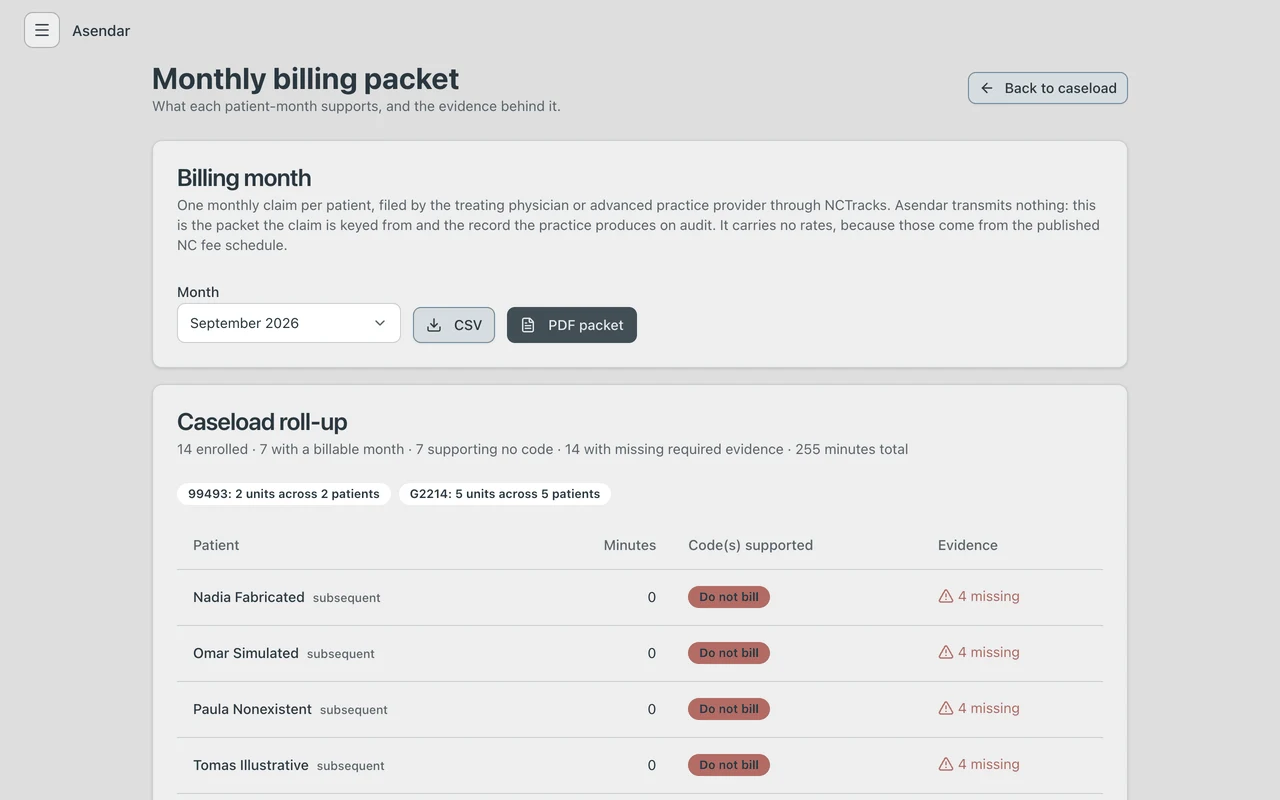Click the Evidence column header

tap(968, 545)
